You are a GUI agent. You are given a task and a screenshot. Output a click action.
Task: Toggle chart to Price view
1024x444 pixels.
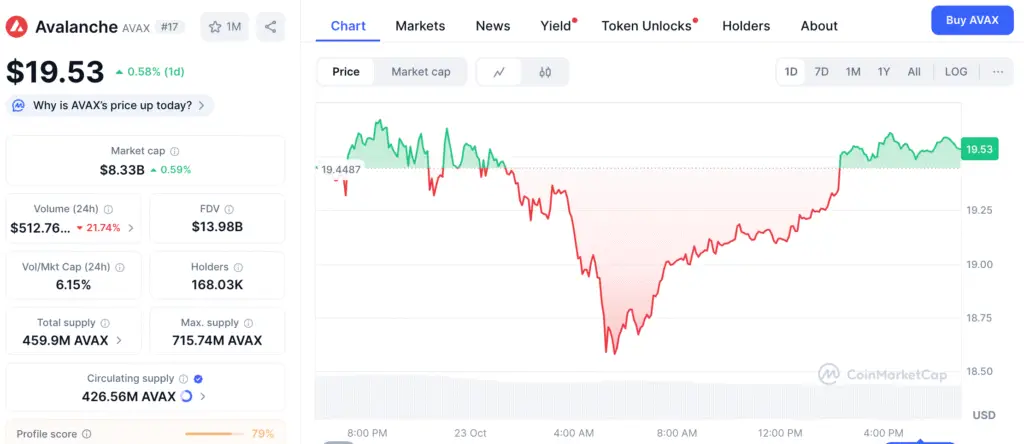pos(346,72)
